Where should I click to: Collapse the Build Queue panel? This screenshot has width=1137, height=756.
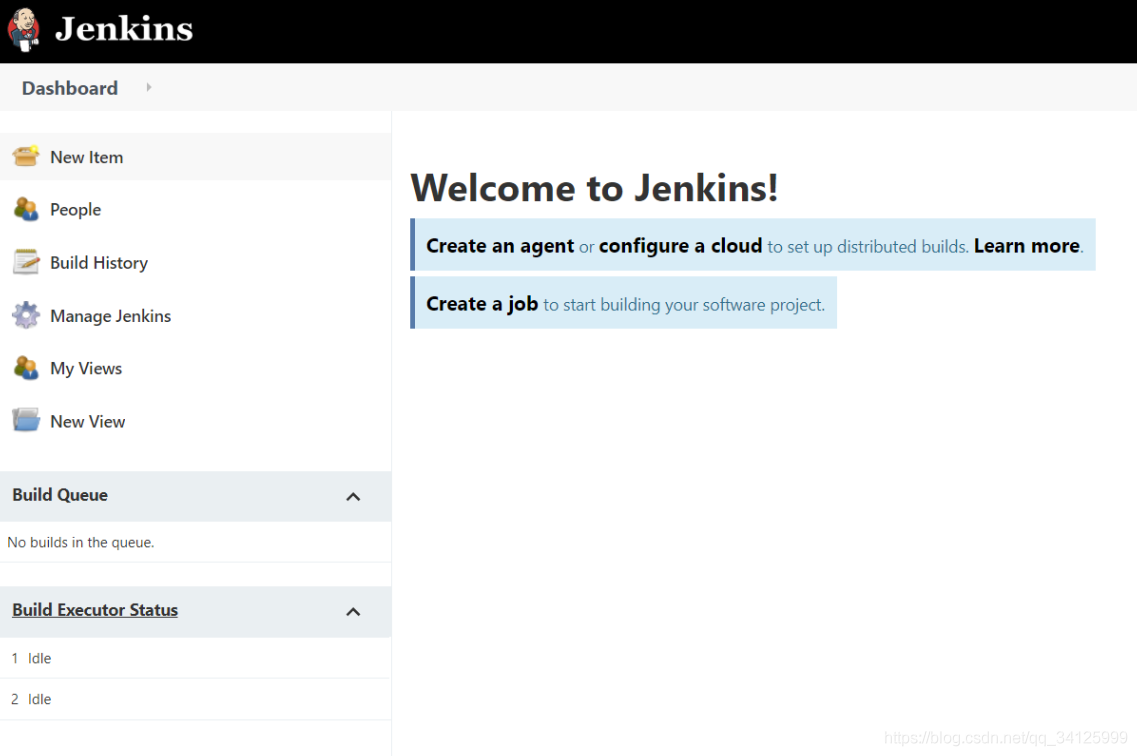353,497
